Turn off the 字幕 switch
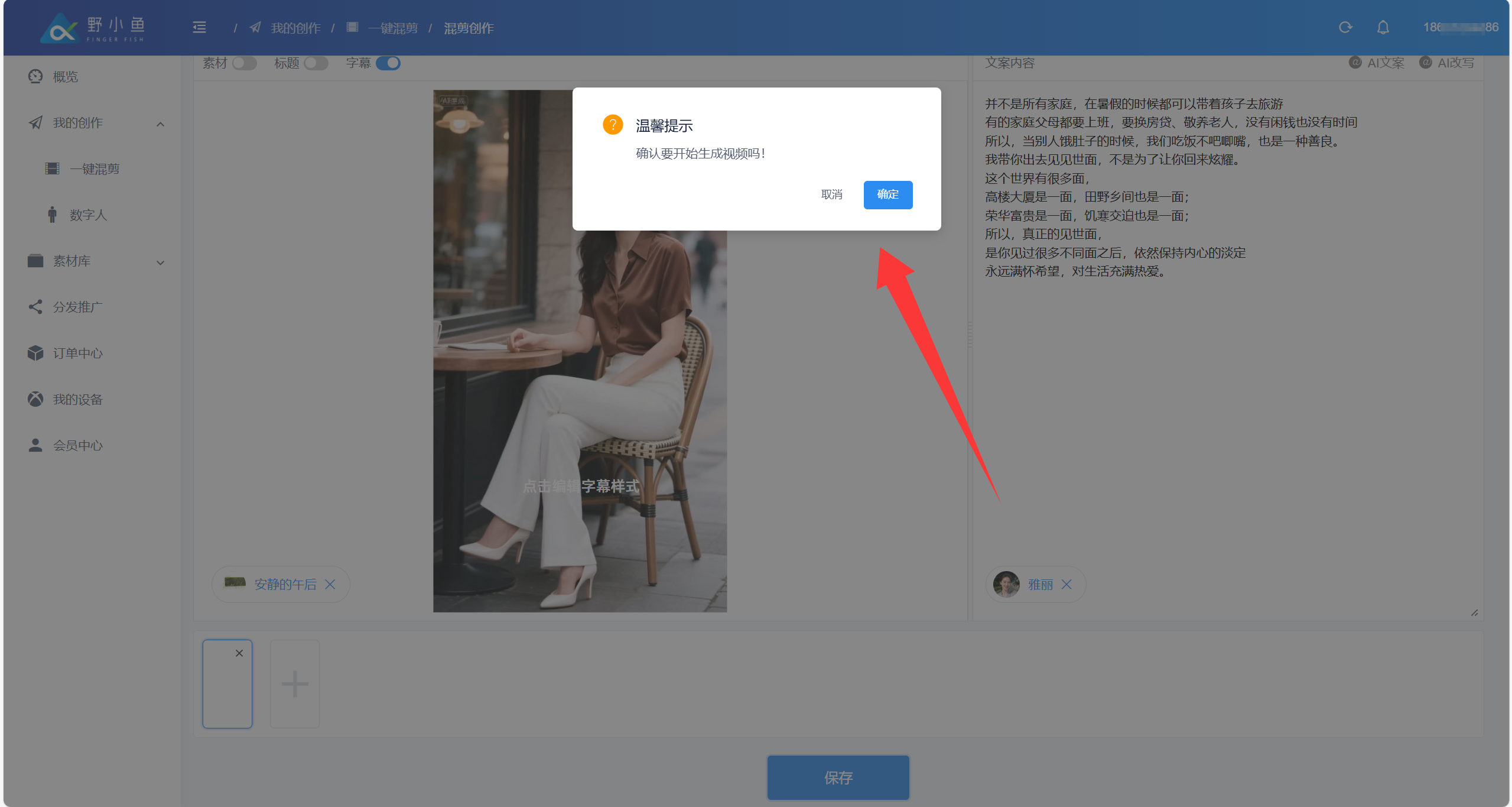 pos(388,63)
